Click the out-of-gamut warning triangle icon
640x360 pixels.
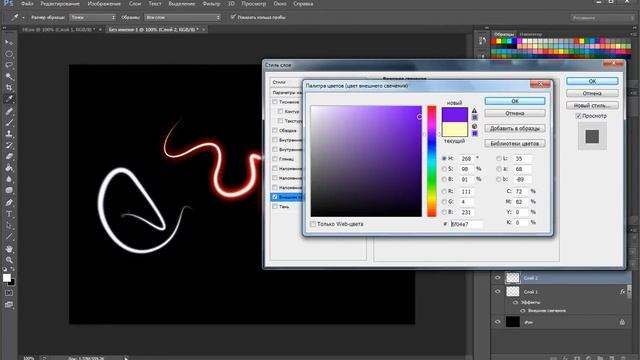474,111
